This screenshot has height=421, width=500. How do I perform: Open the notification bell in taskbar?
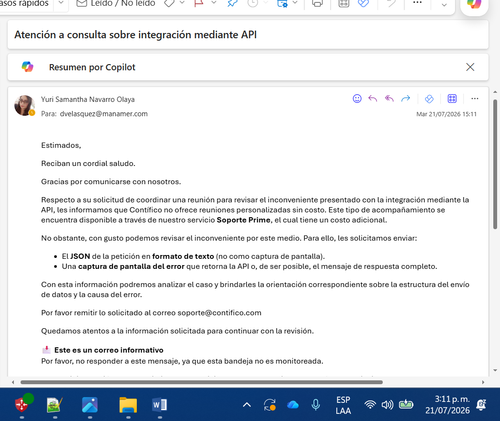(481, 405)
